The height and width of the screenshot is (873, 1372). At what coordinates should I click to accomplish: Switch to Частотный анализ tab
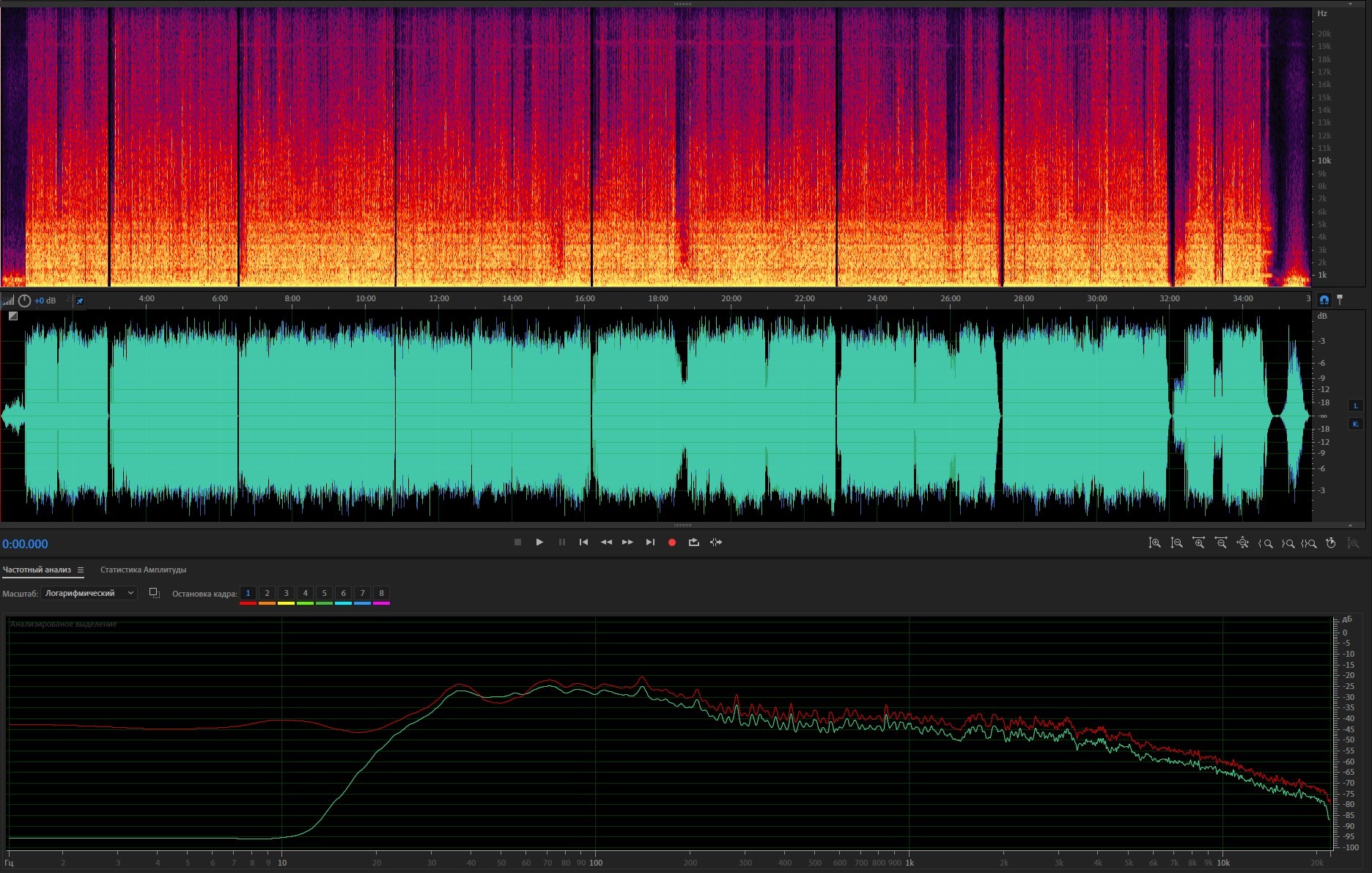click(x=37, y=570)
